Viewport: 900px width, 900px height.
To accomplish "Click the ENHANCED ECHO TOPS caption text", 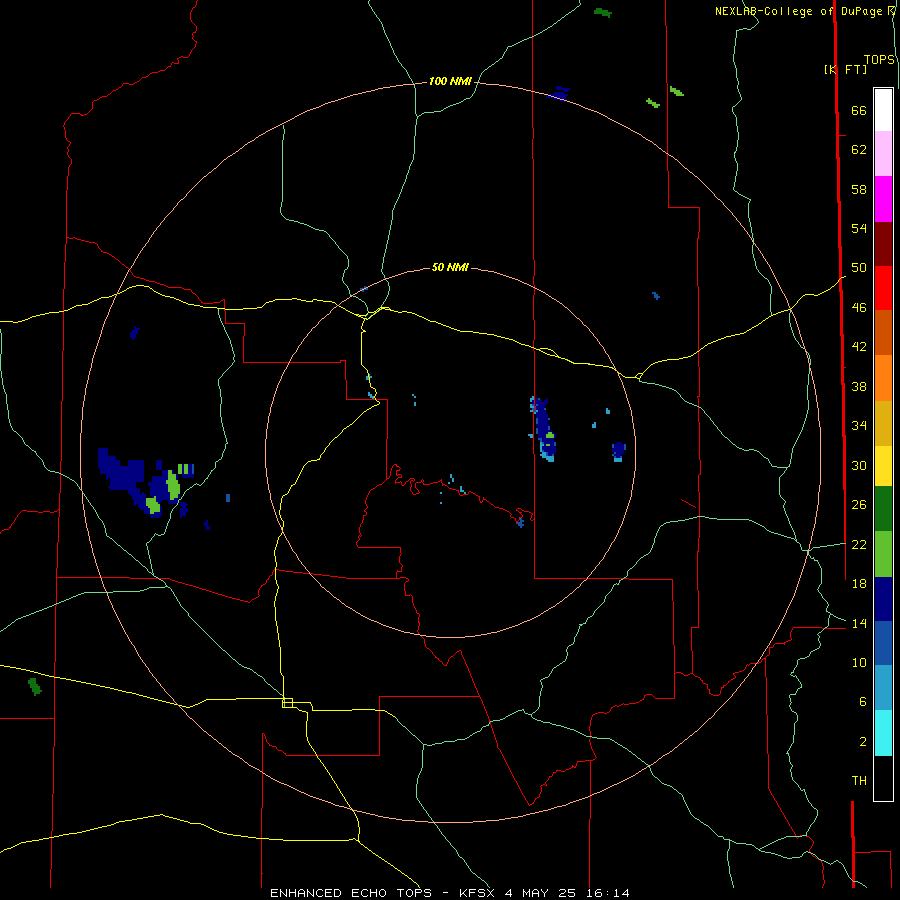I will pyautogui.click(x=350, y=893).
